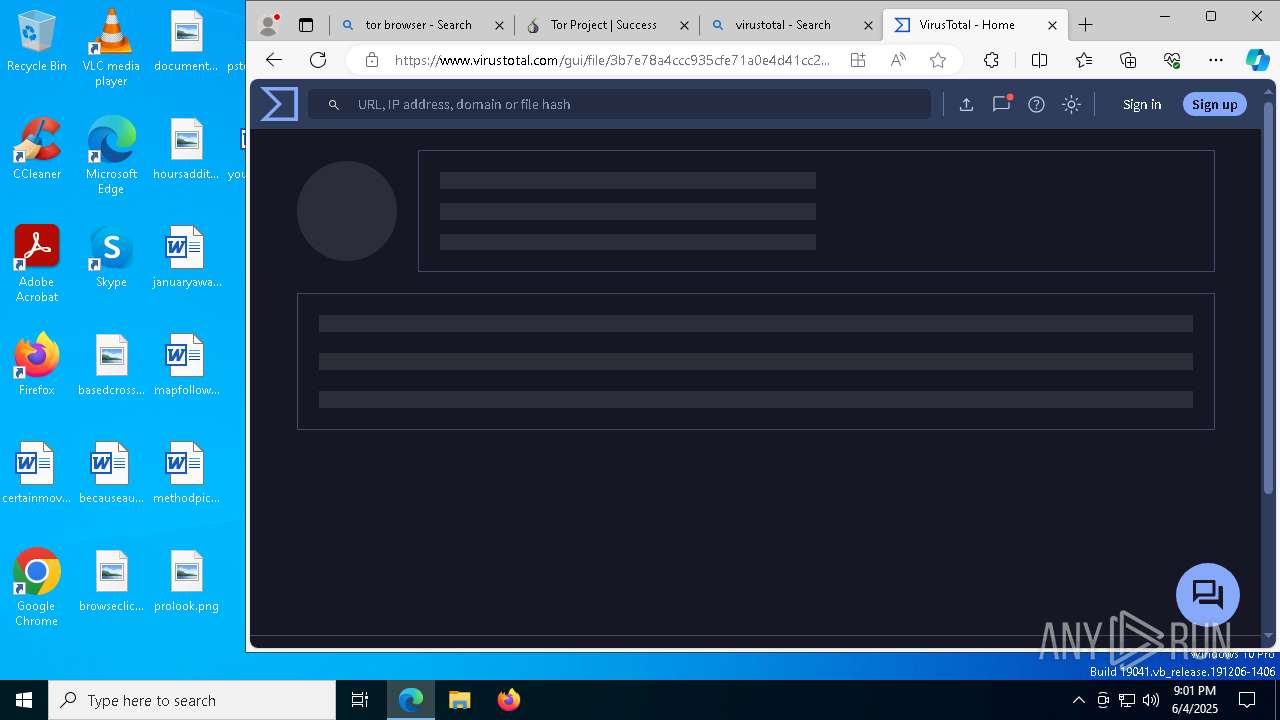Open File Explorer from the taskbar

459,700
